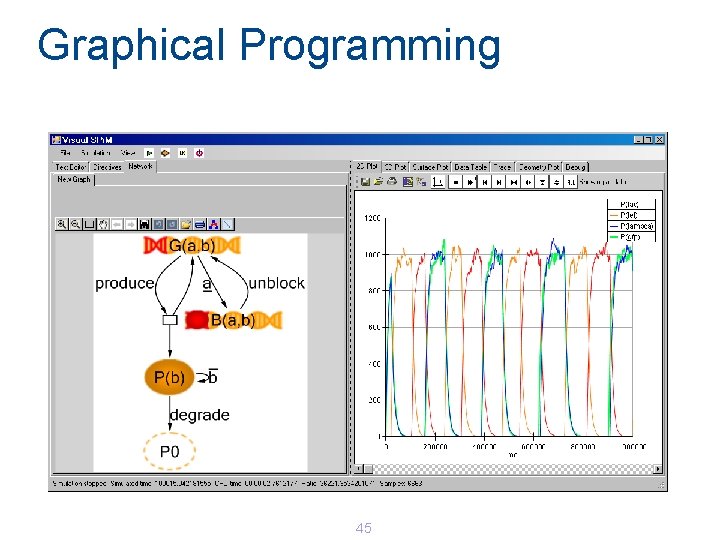
Task: Open the Trace tab
Action: click(502, 167)
